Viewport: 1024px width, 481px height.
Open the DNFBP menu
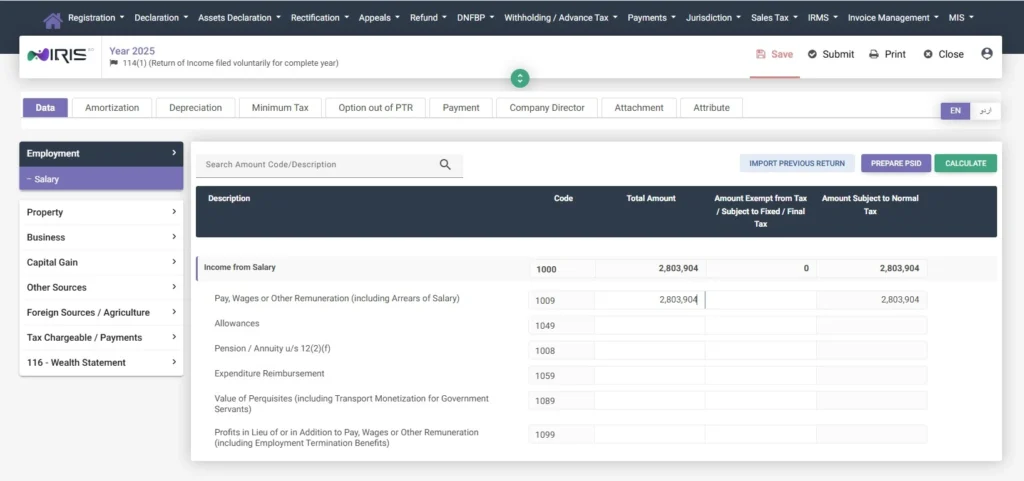coord(475,18)
